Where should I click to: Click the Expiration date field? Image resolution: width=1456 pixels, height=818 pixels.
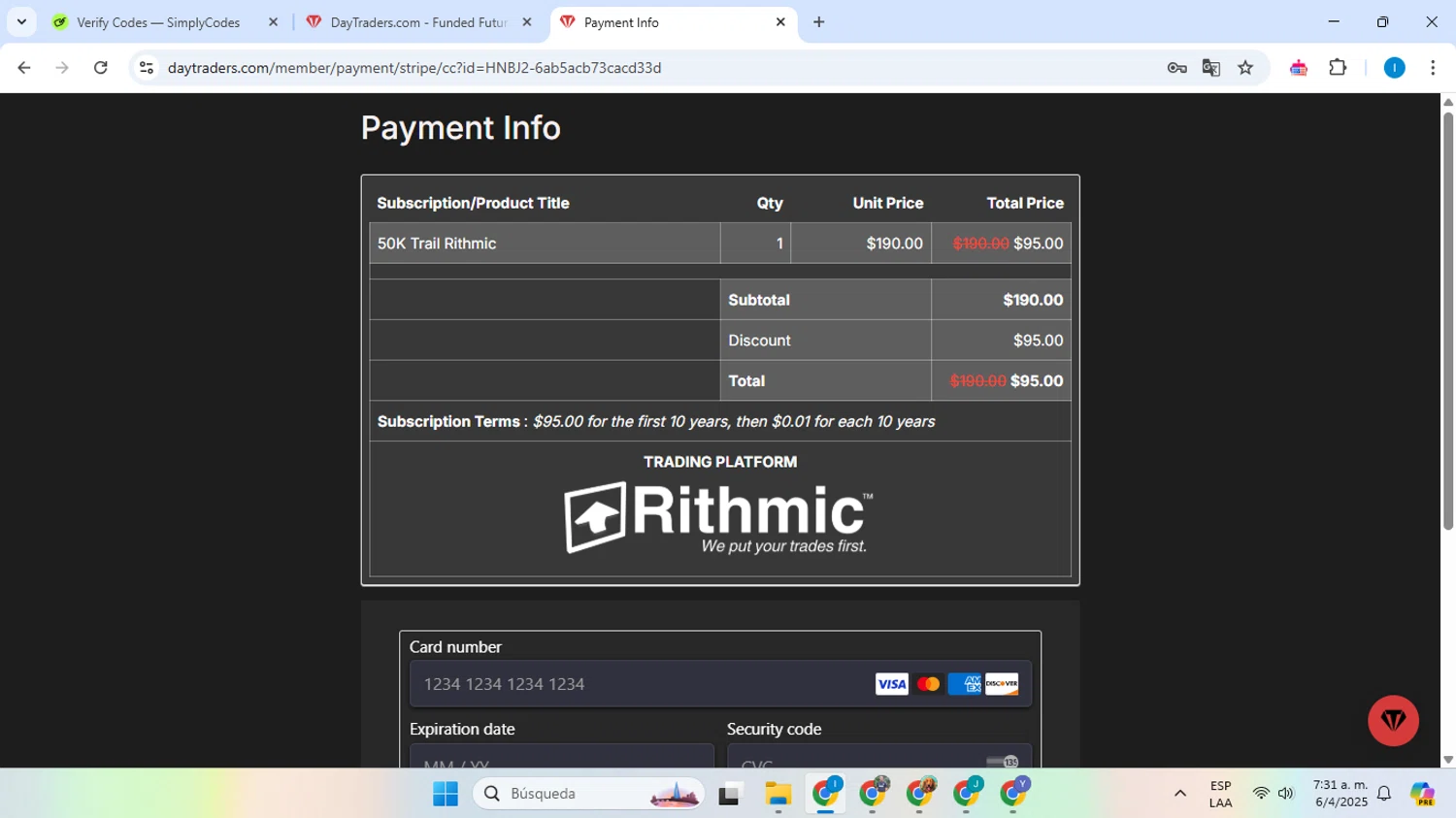point(562,756)
